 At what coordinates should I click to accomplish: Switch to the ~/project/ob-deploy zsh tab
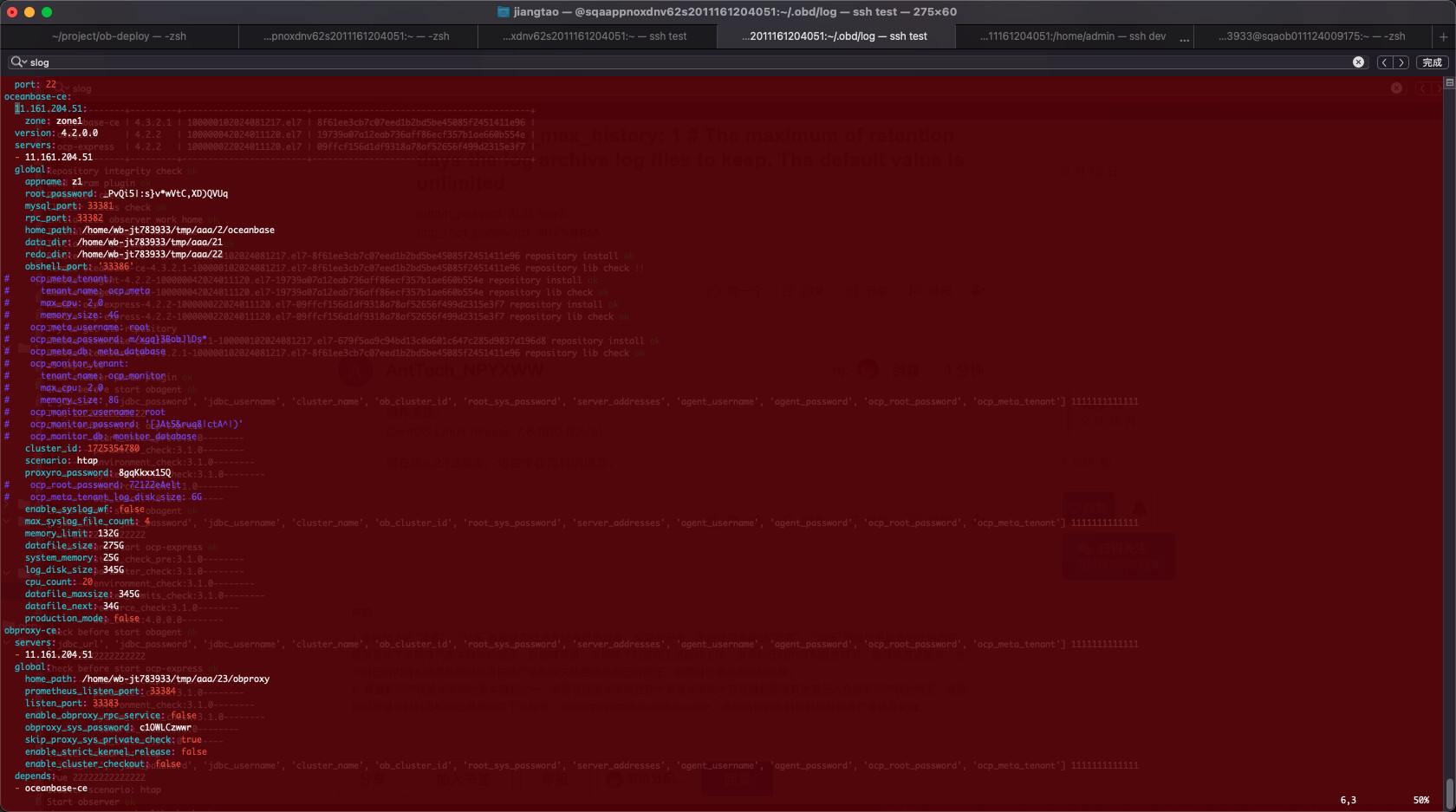119,36
